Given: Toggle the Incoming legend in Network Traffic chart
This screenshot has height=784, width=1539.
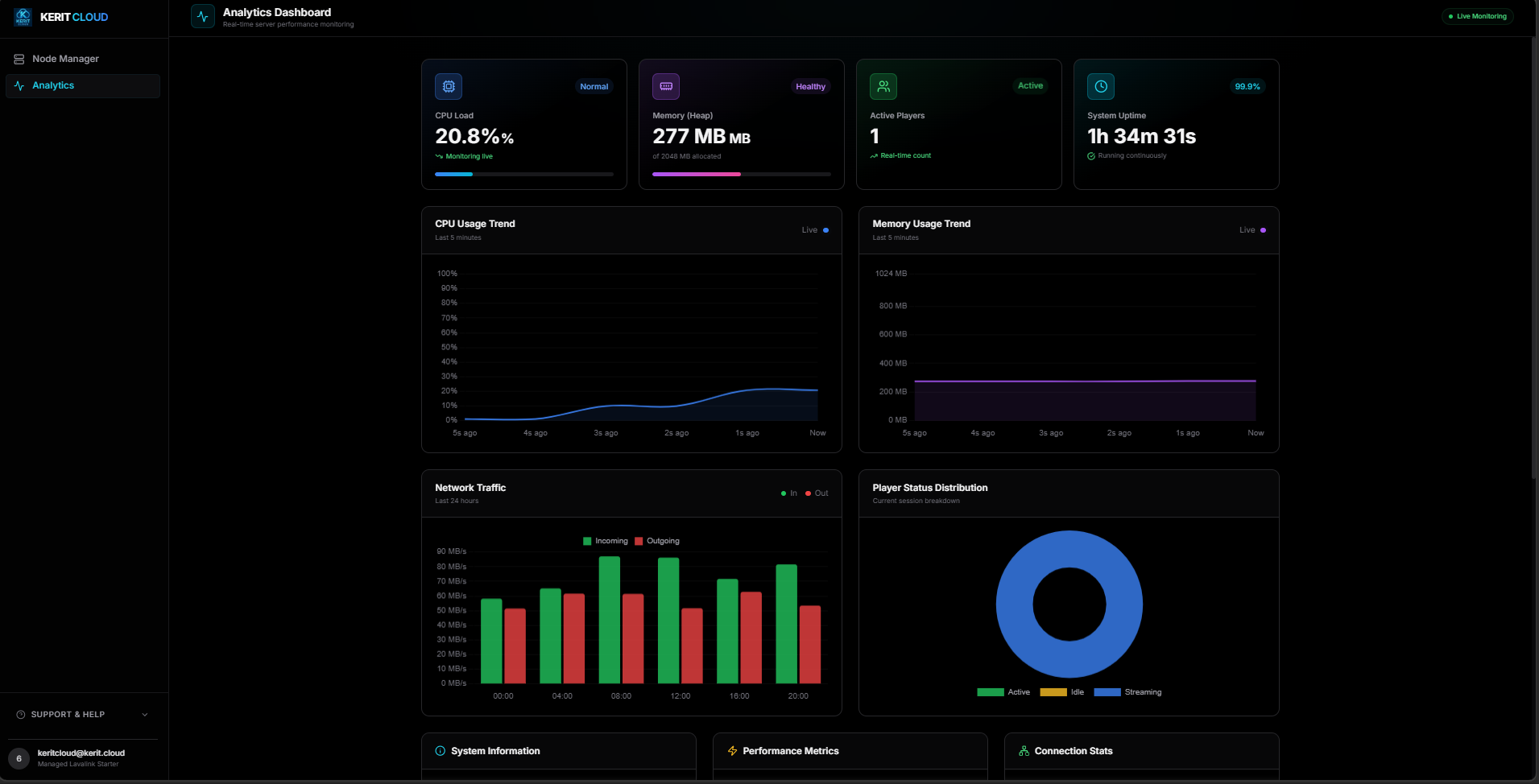Looking at the screenshot, I should point(605,540).
